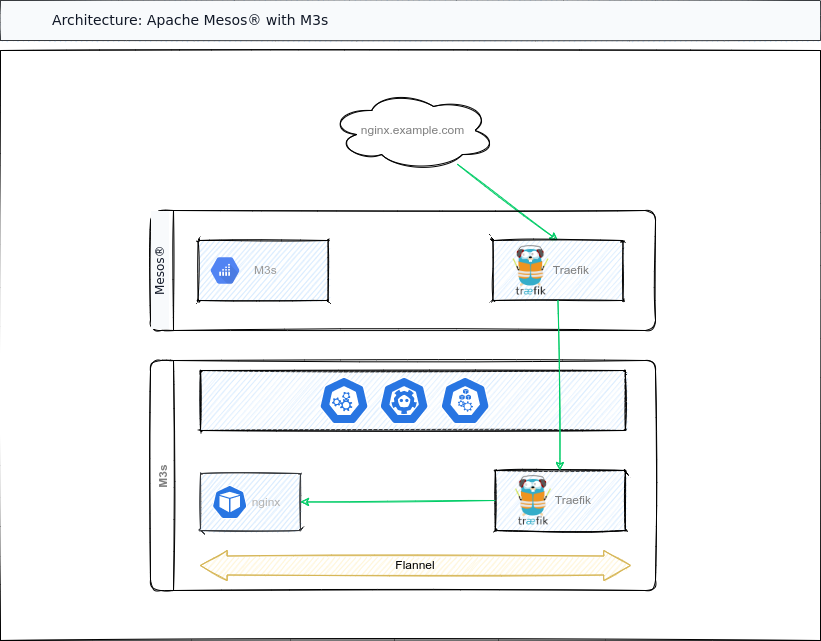Select the nginx.example.com cloud shape

pos(414,131)
